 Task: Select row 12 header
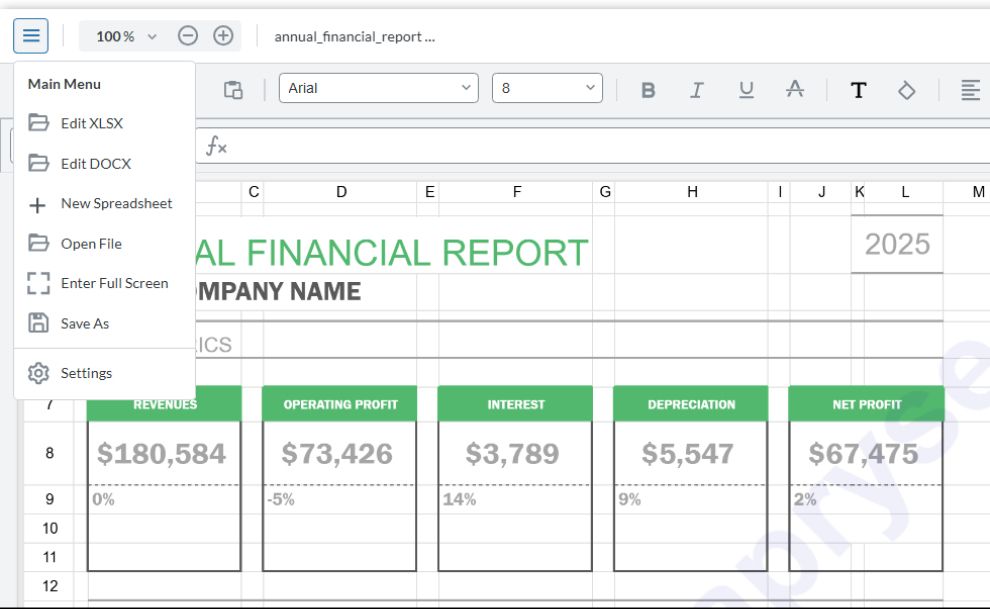49,586
